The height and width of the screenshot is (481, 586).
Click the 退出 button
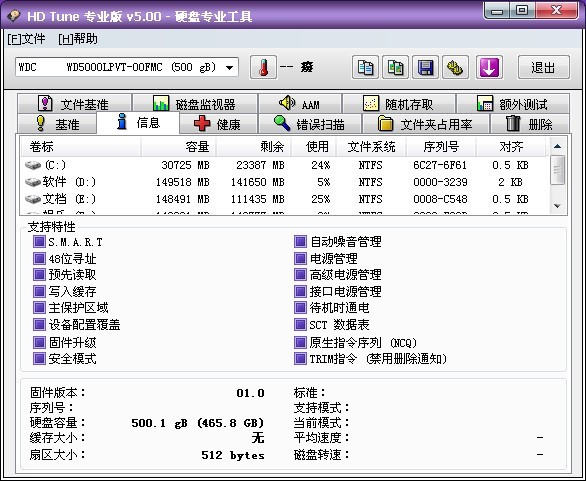[x=544, y=68]
